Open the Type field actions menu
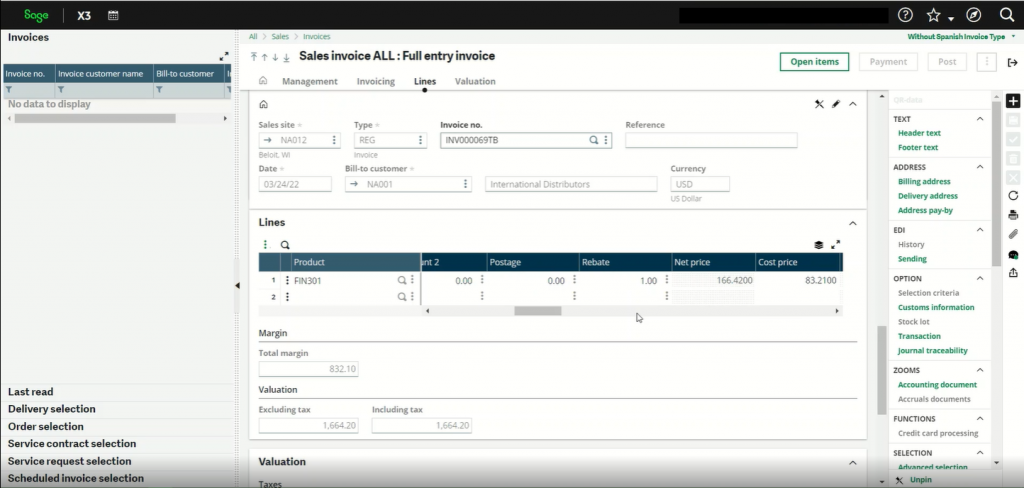This screenshot has height=488, width=1024. [420, 140]
